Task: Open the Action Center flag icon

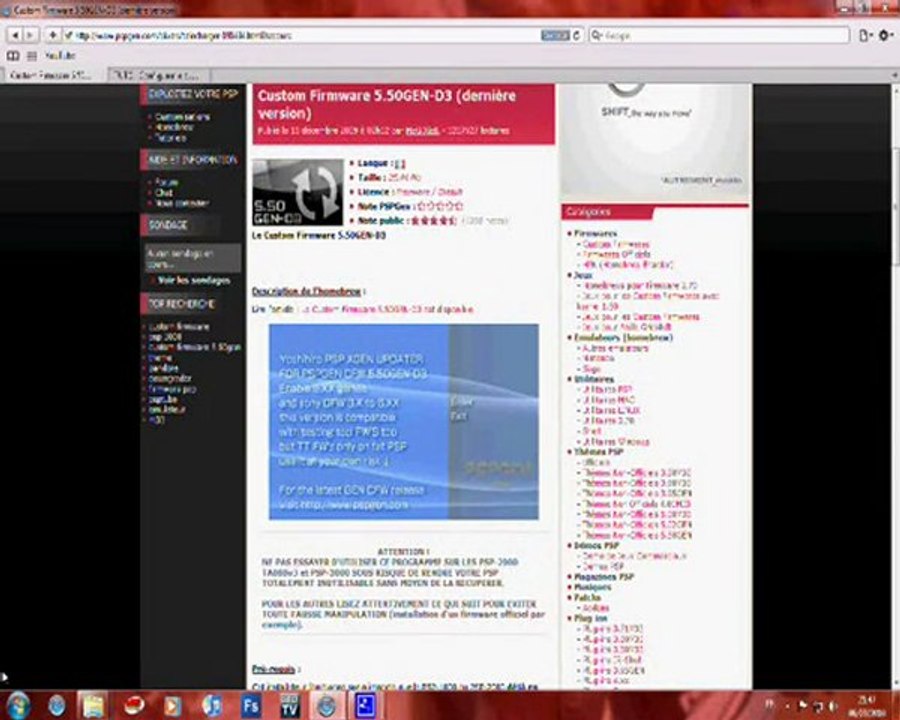Action: pos(803,706)
